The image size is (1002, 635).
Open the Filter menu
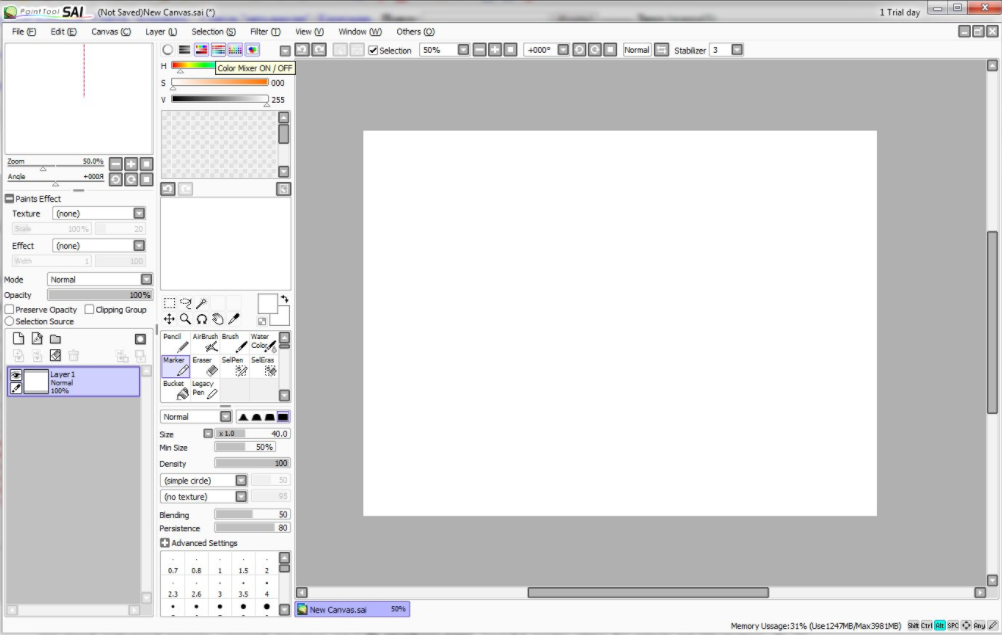click(265, 32)
